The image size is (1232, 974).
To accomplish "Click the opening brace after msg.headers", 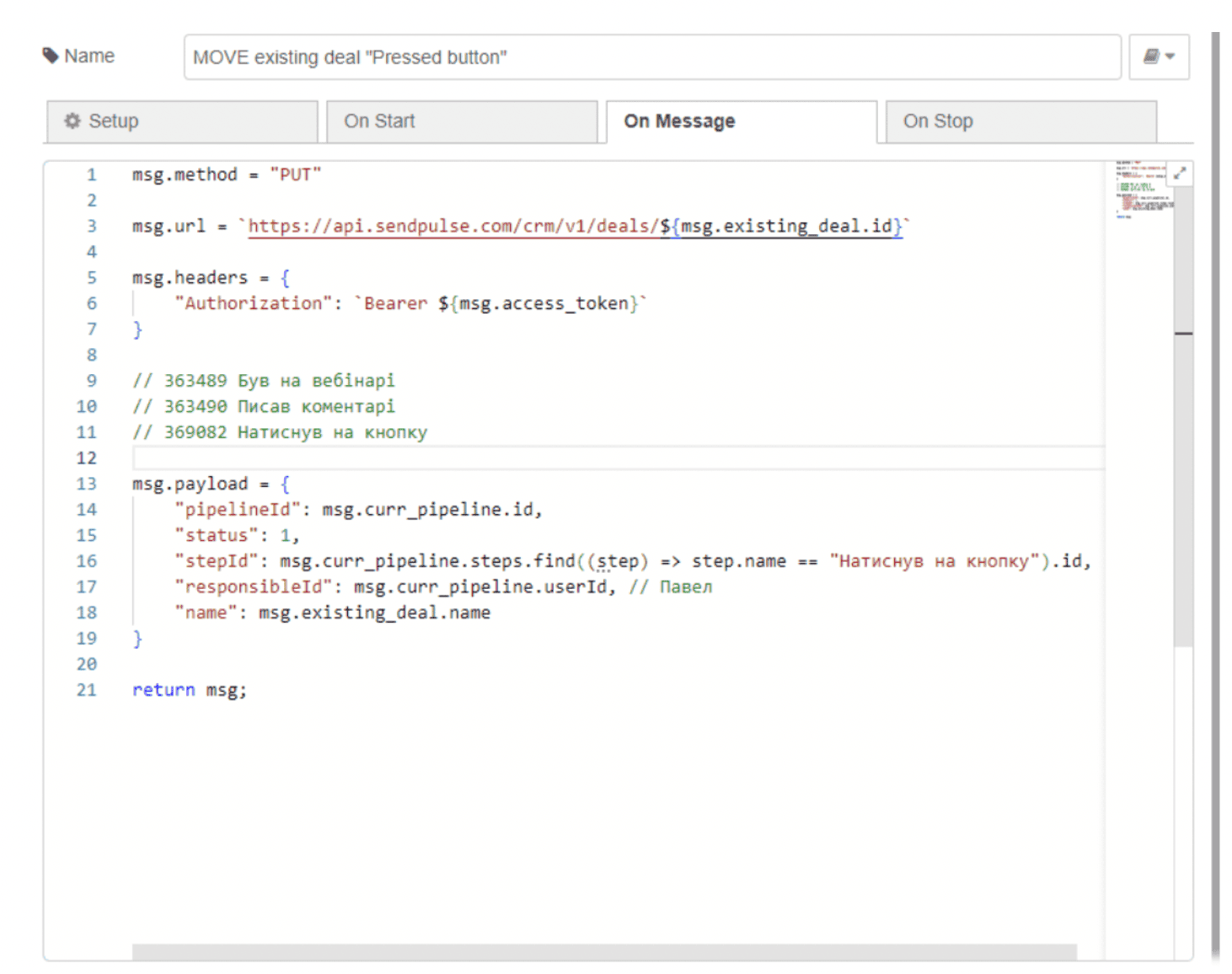I will pyautogui.click(x=285, y=278).
